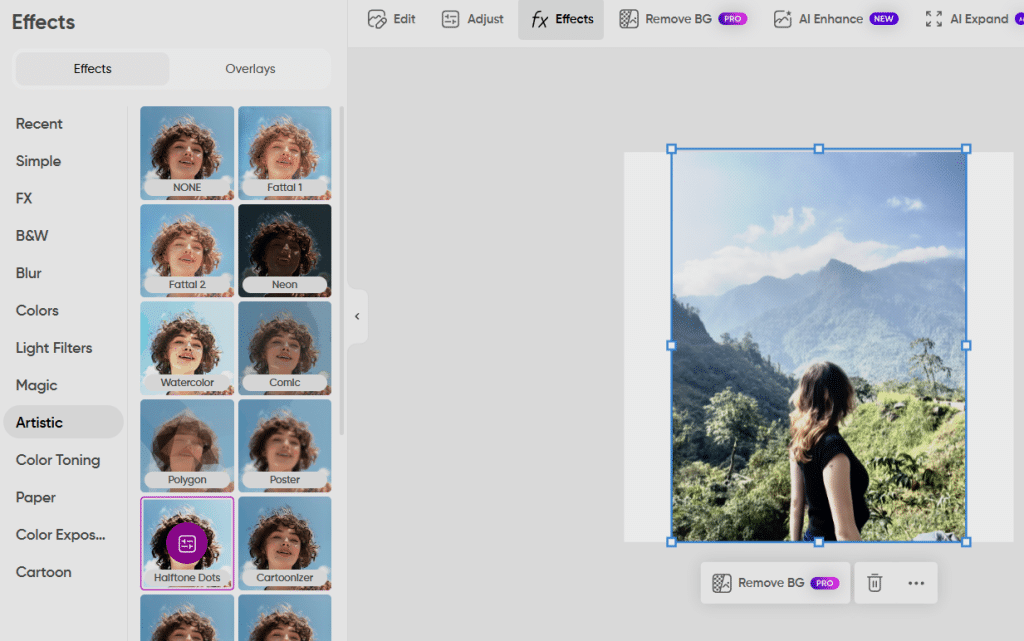Open the Adjust tool

tap(473, 19)
